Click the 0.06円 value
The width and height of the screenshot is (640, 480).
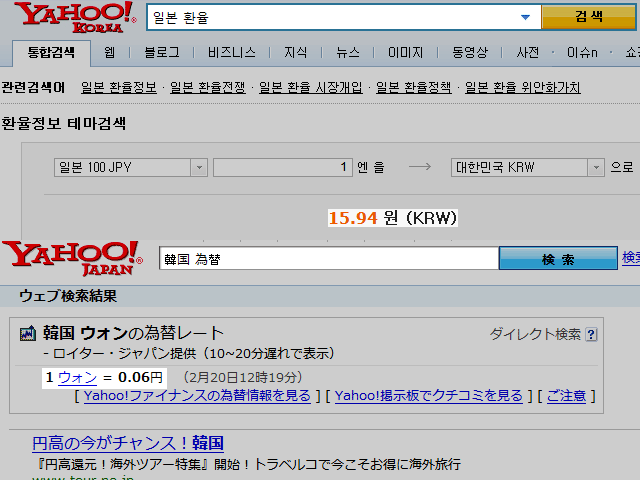pos(140,377)
